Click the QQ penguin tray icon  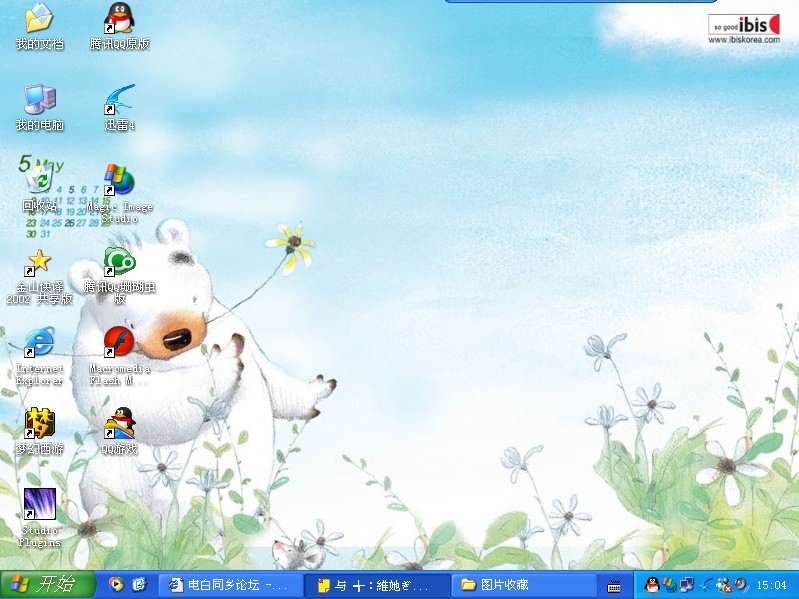652,585
